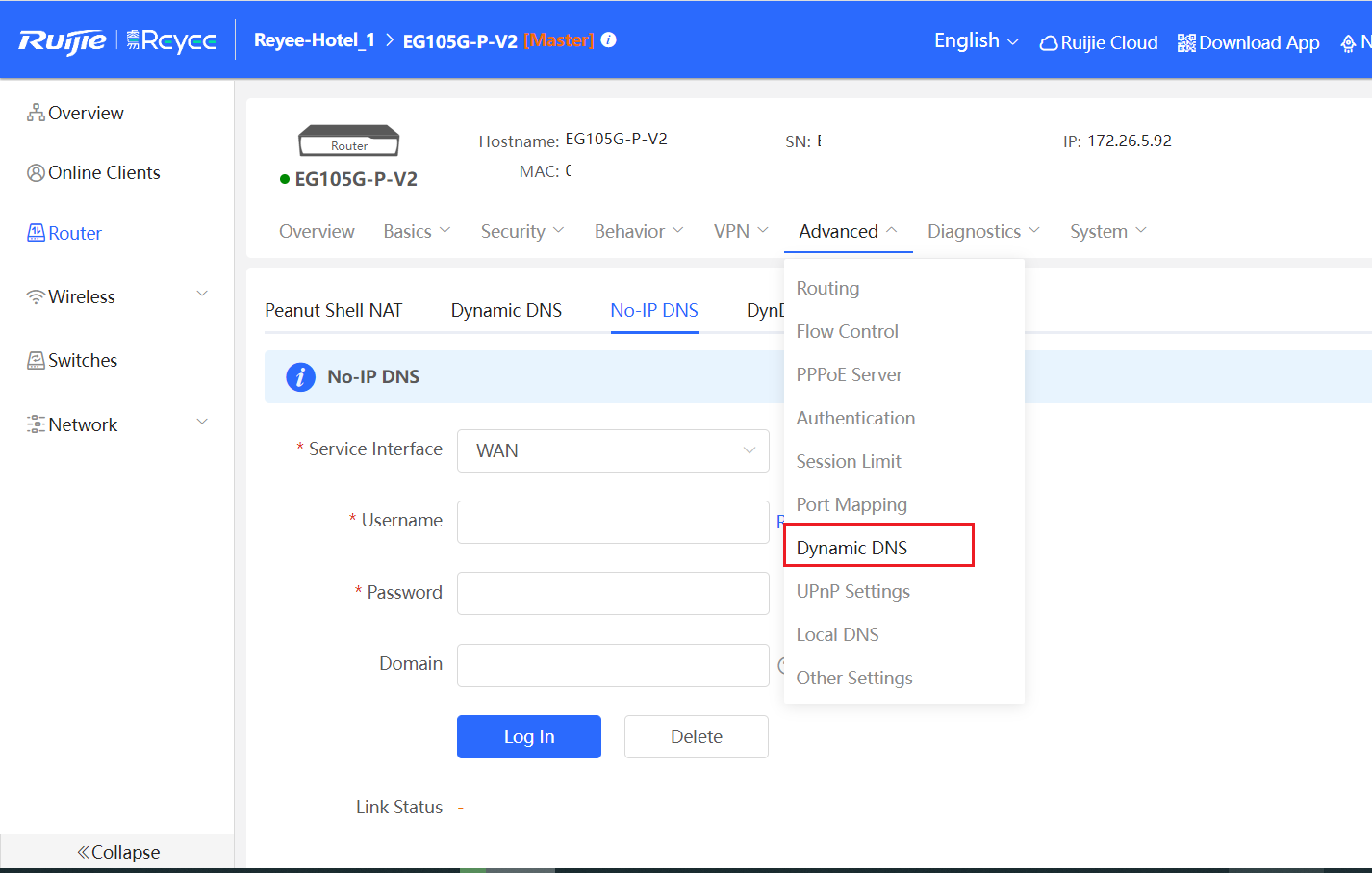Click the info icon next to Master
Viewport: 1372px width, 873px height.
[x=609, y=40]
